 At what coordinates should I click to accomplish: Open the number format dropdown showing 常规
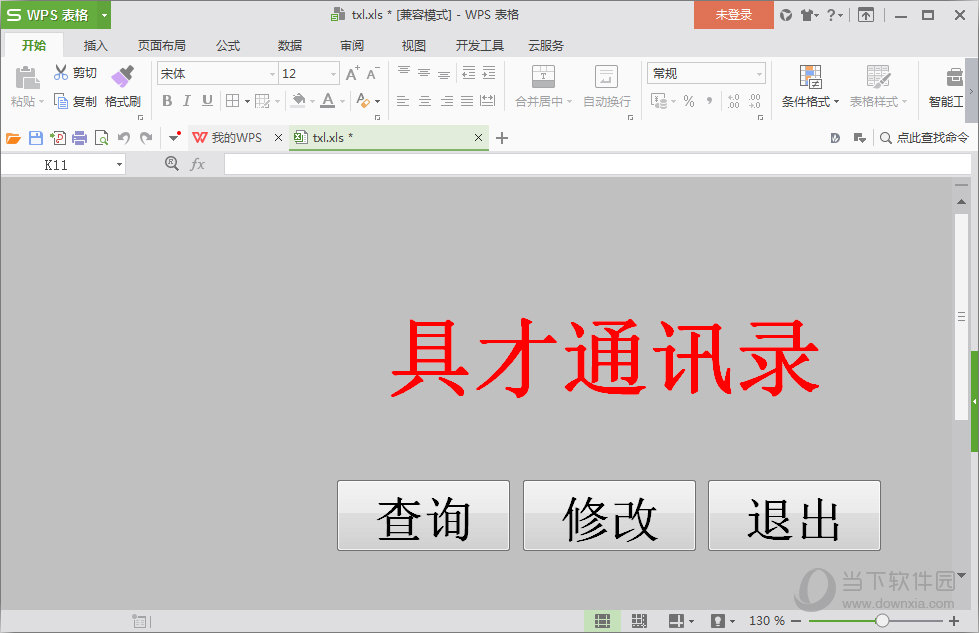(x=759, y=74)
